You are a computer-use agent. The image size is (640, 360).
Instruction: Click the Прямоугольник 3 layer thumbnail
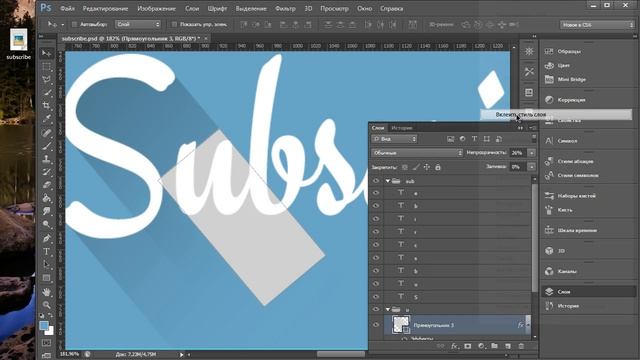(x=400, y=324)
